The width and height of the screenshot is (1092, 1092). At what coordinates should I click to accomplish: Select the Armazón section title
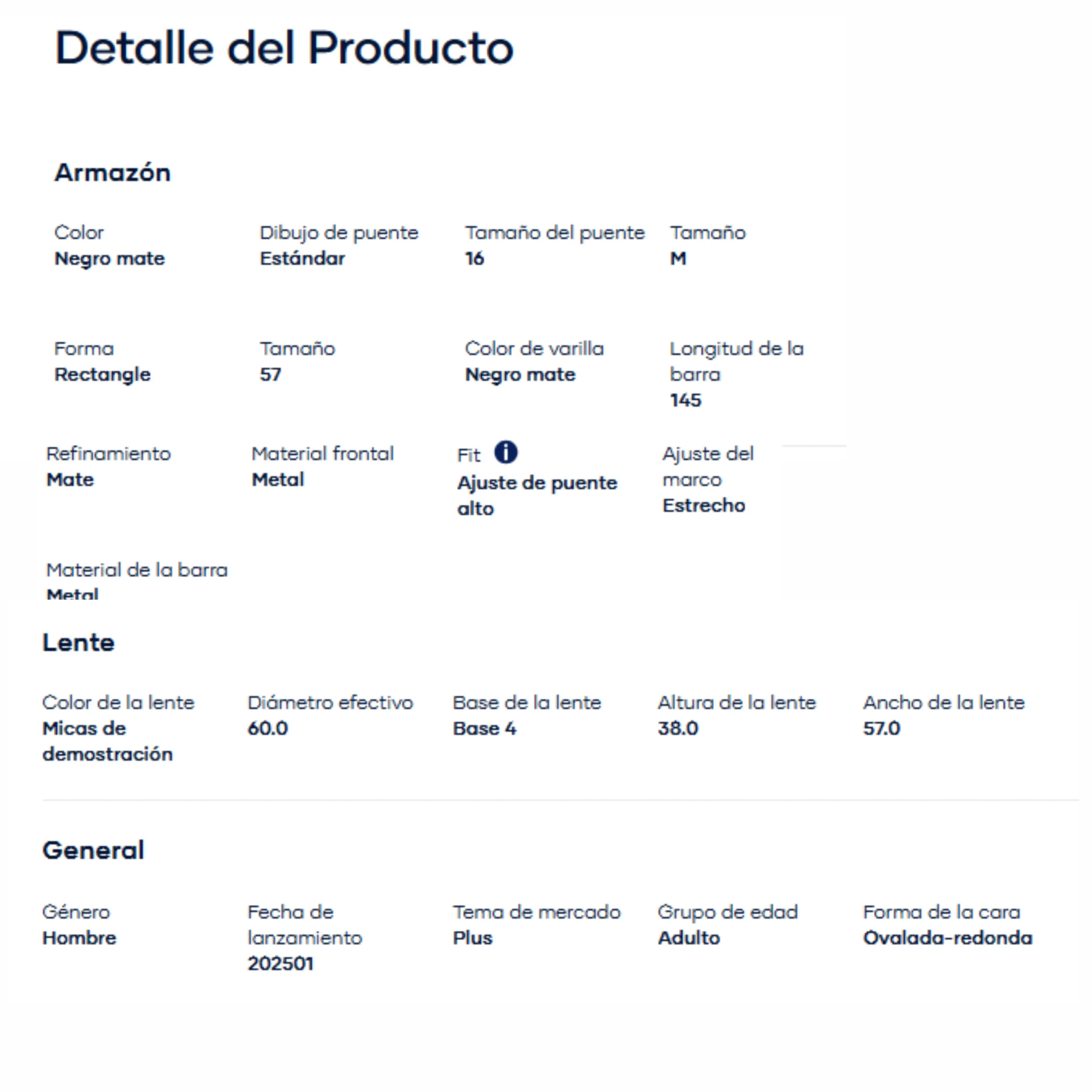pyautogui.click(x=113, y=172)
